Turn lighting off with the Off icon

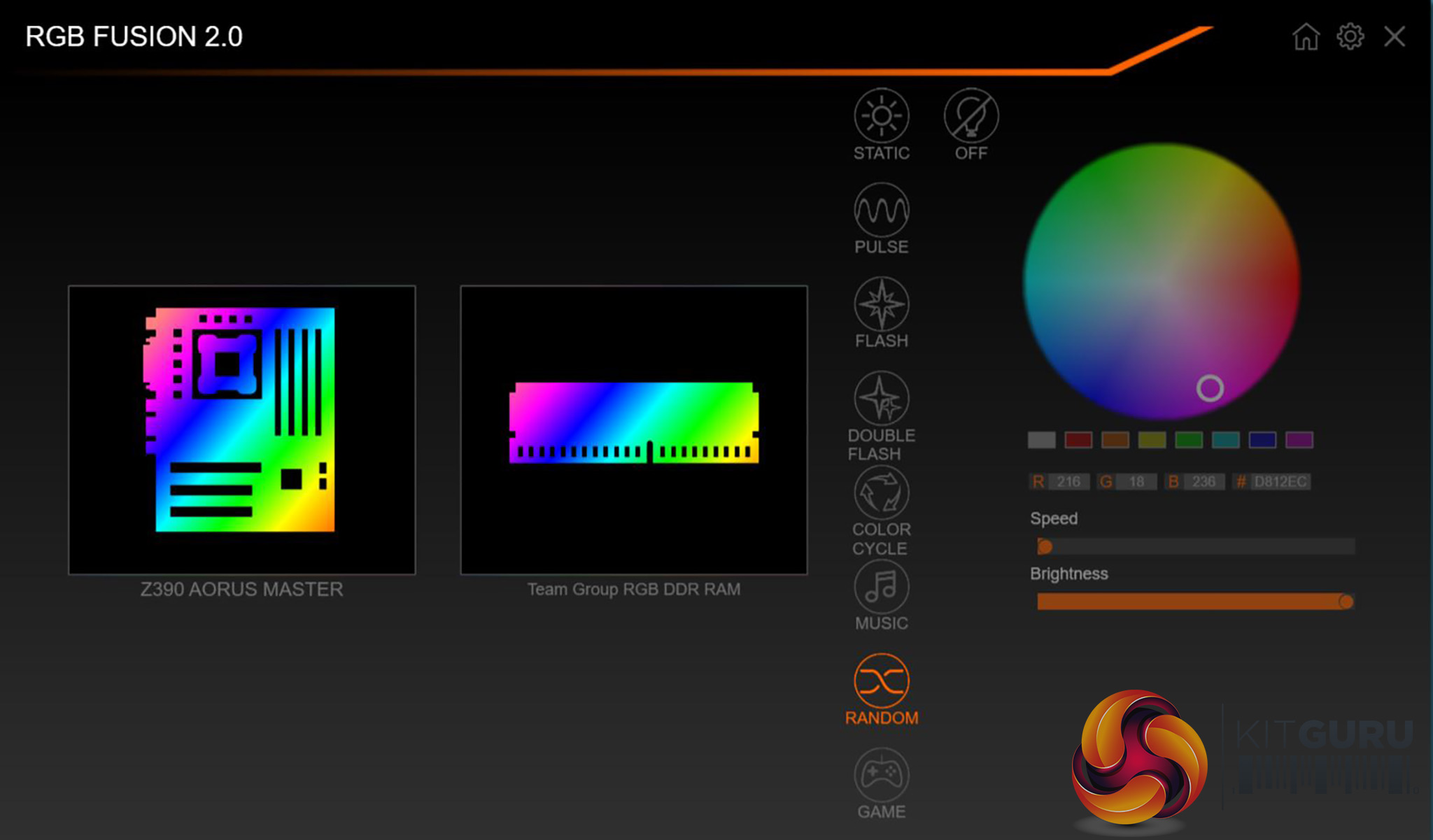(x=970, y=116)
